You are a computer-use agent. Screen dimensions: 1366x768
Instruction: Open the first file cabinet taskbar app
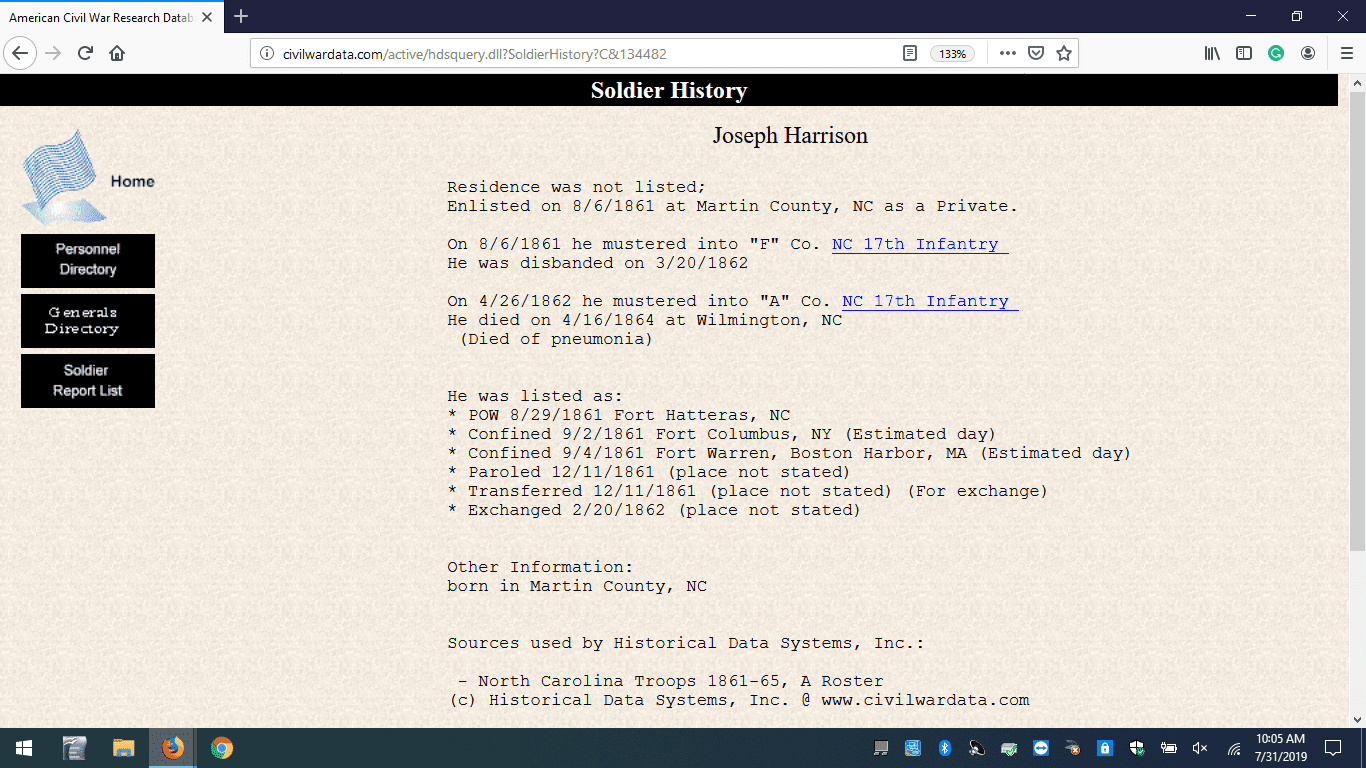(x=74, y=748)
